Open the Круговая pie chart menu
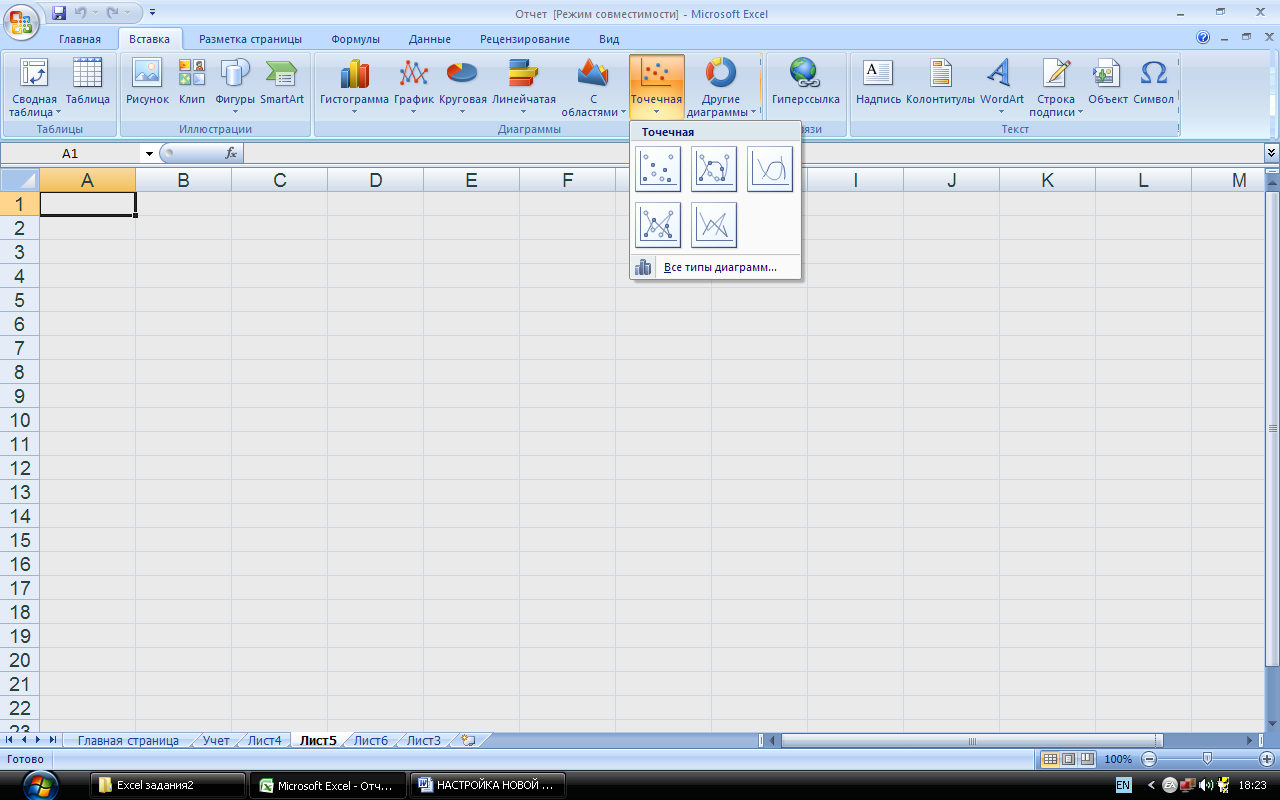 click(x=462, y=88)
